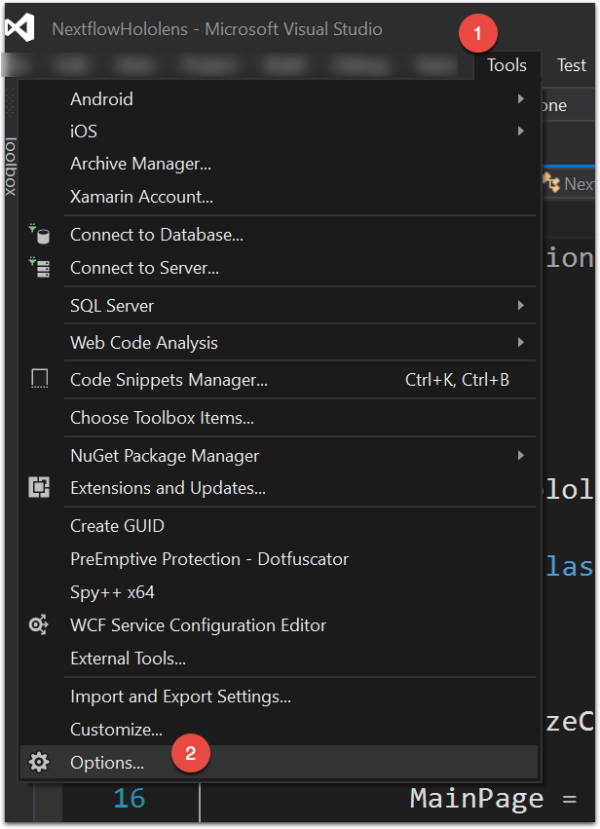Click the Options gear icon
The image size is (600, 829).
click(x=38, y=762)
